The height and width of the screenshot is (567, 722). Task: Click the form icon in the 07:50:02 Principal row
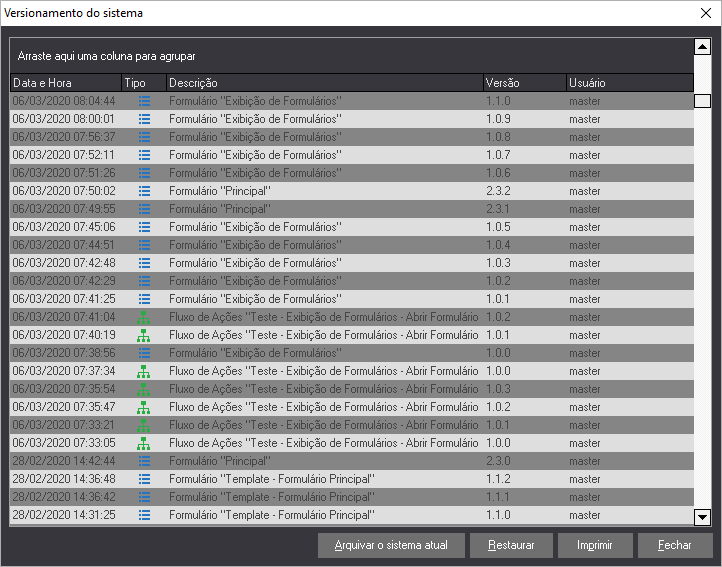(x=144, y=191)
